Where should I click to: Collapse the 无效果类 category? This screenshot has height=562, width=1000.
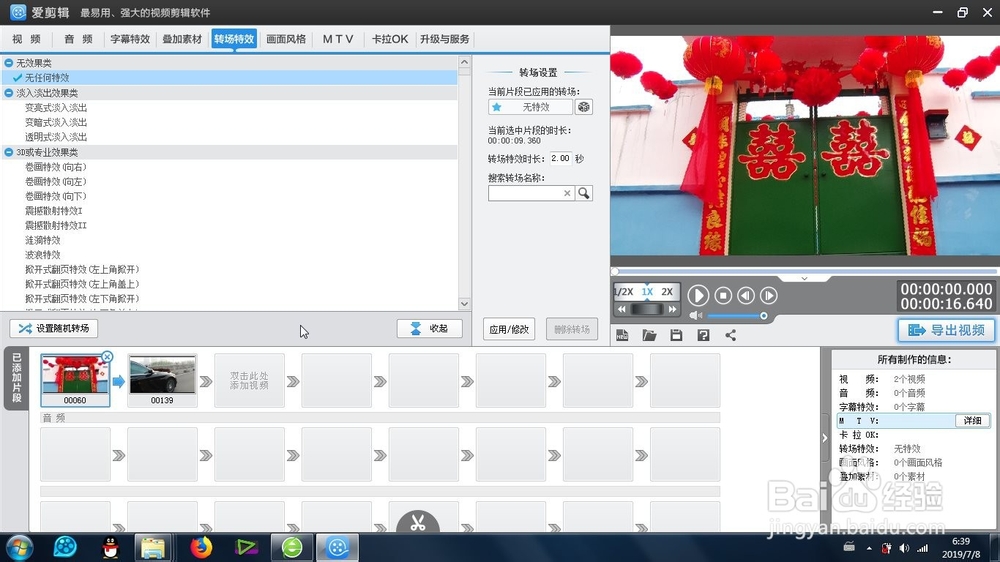pos(9,63)
